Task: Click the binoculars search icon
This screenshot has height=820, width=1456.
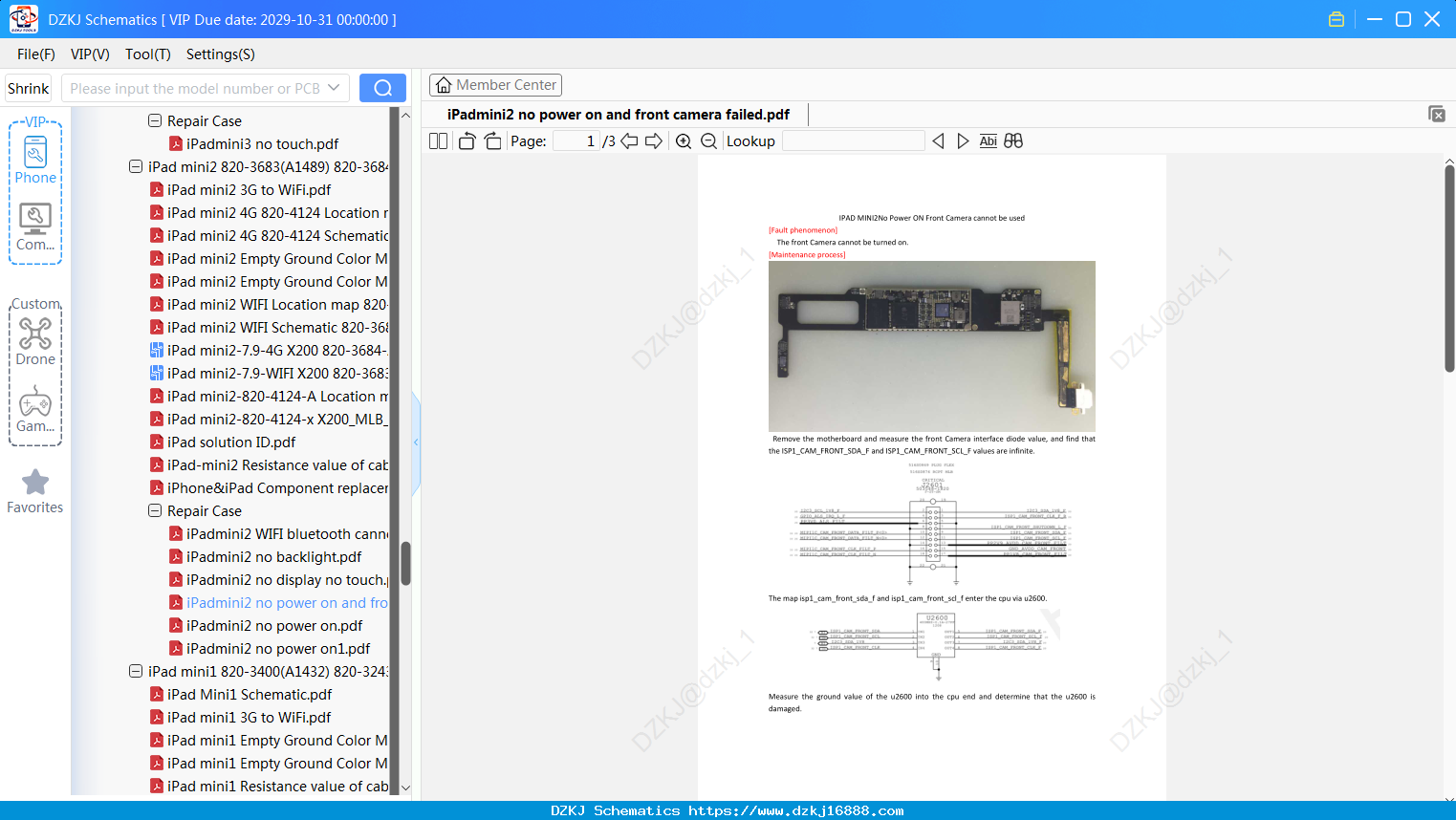Action: [1013, 141]
